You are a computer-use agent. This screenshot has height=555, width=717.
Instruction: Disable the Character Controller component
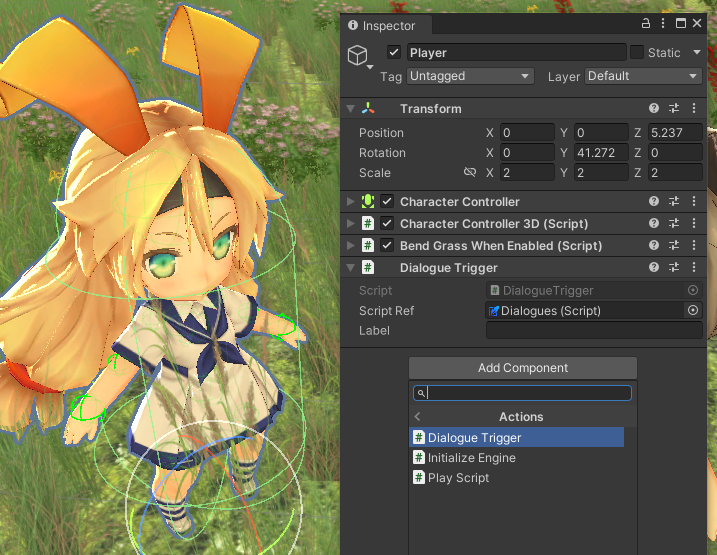pyautogui.click(x=387, y=201)
